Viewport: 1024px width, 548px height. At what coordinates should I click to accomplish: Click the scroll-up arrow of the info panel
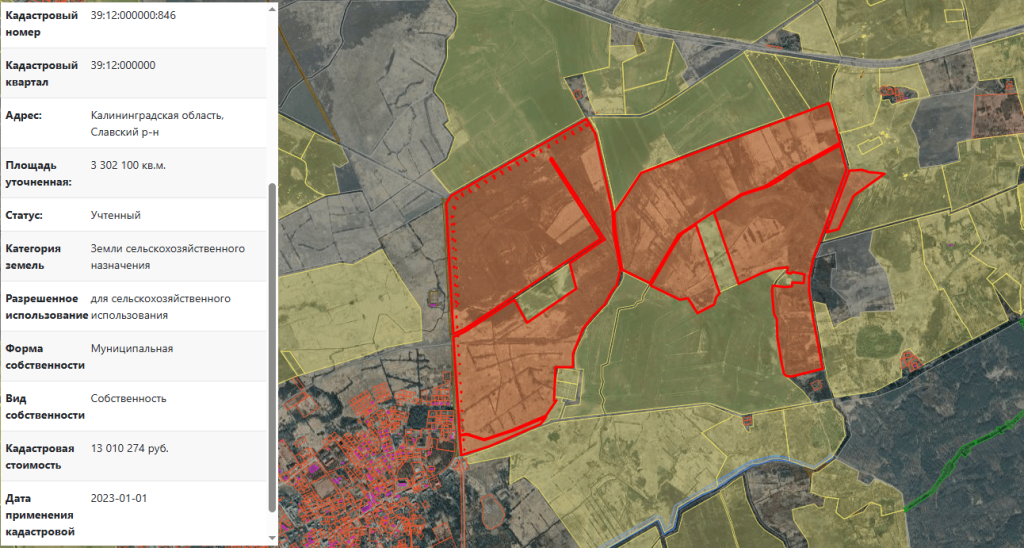tap(272, 8)
